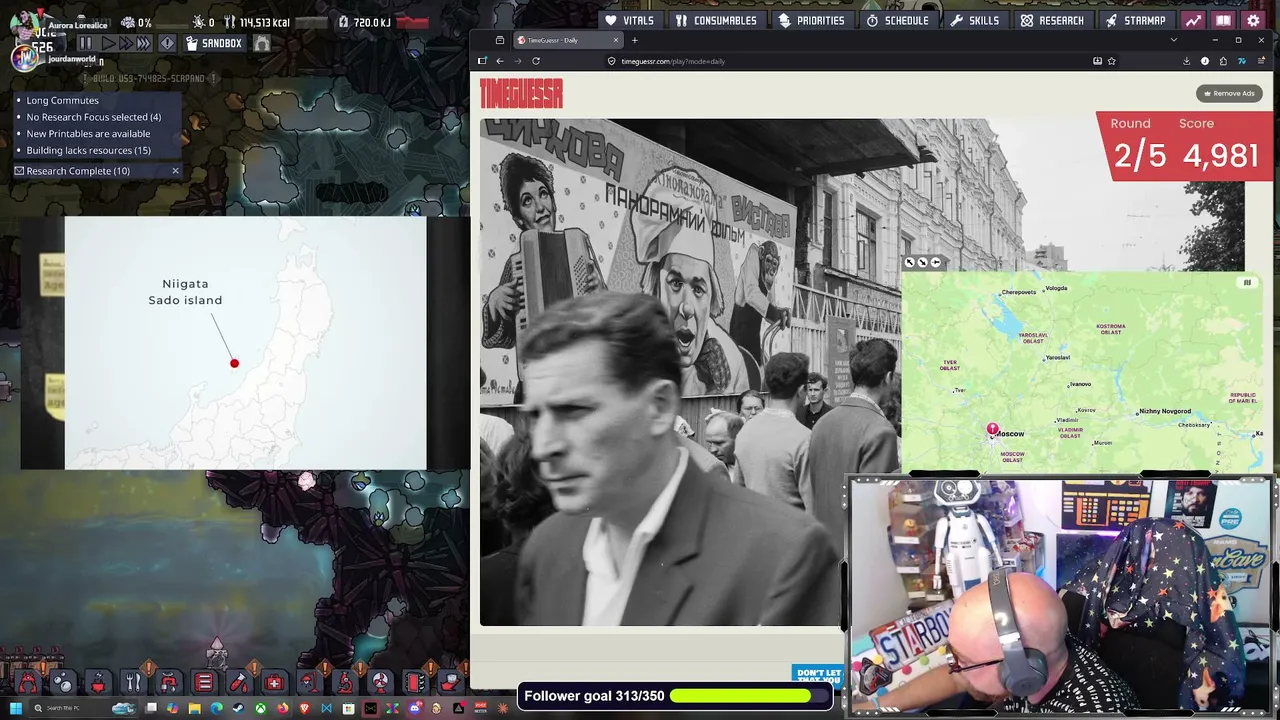Open Discord from the taskbar
This screenshot has height=720, width=1280.
pos(414,708)
